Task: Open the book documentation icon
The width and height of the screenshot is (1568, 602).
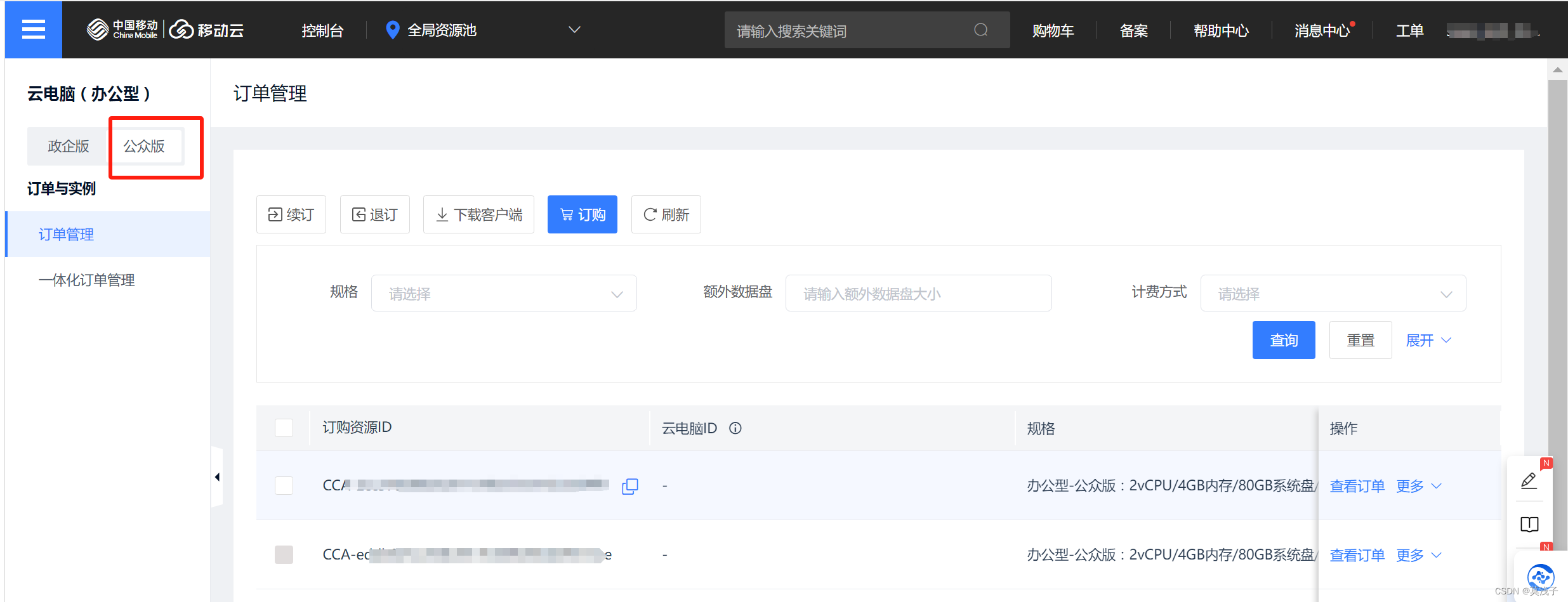Action: click(1529, 525)
